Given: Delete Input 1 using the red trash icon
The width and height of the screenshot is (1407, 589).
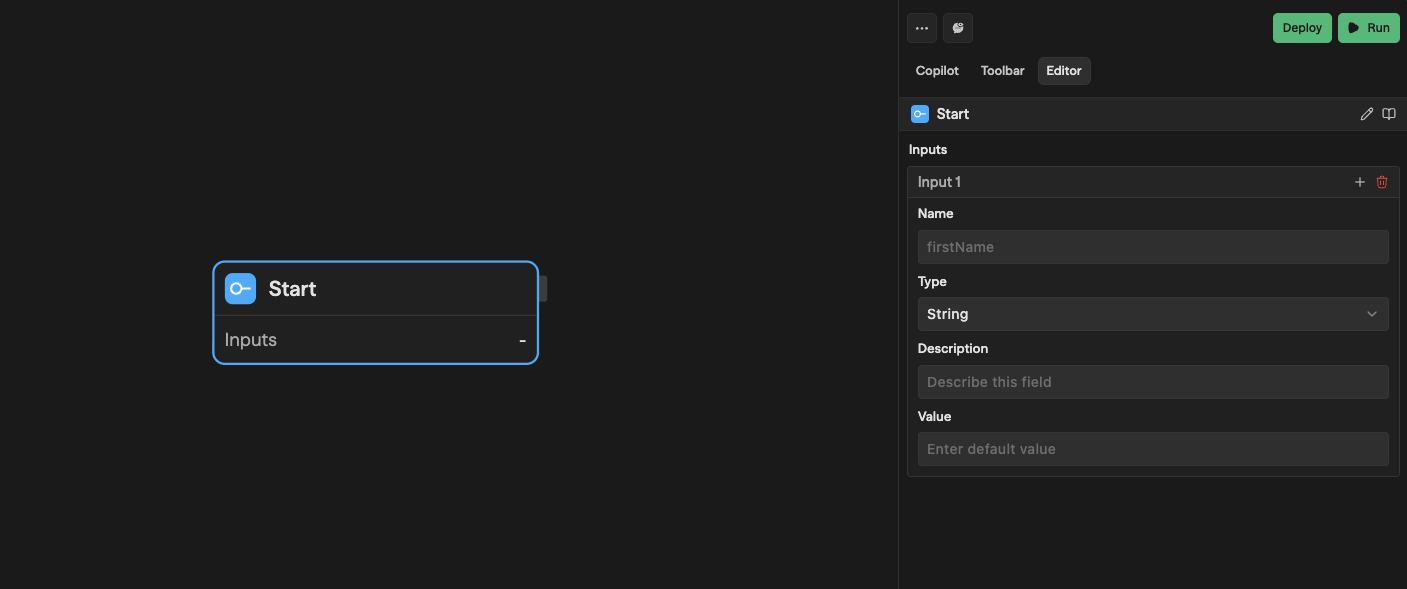Looking at the screenshot, I should 1382,182.
